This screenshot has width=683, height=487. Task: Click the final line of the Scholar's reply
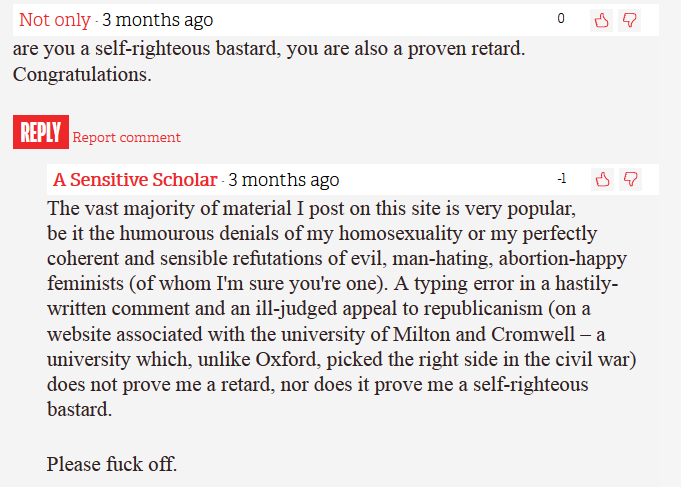coord(112,464)
